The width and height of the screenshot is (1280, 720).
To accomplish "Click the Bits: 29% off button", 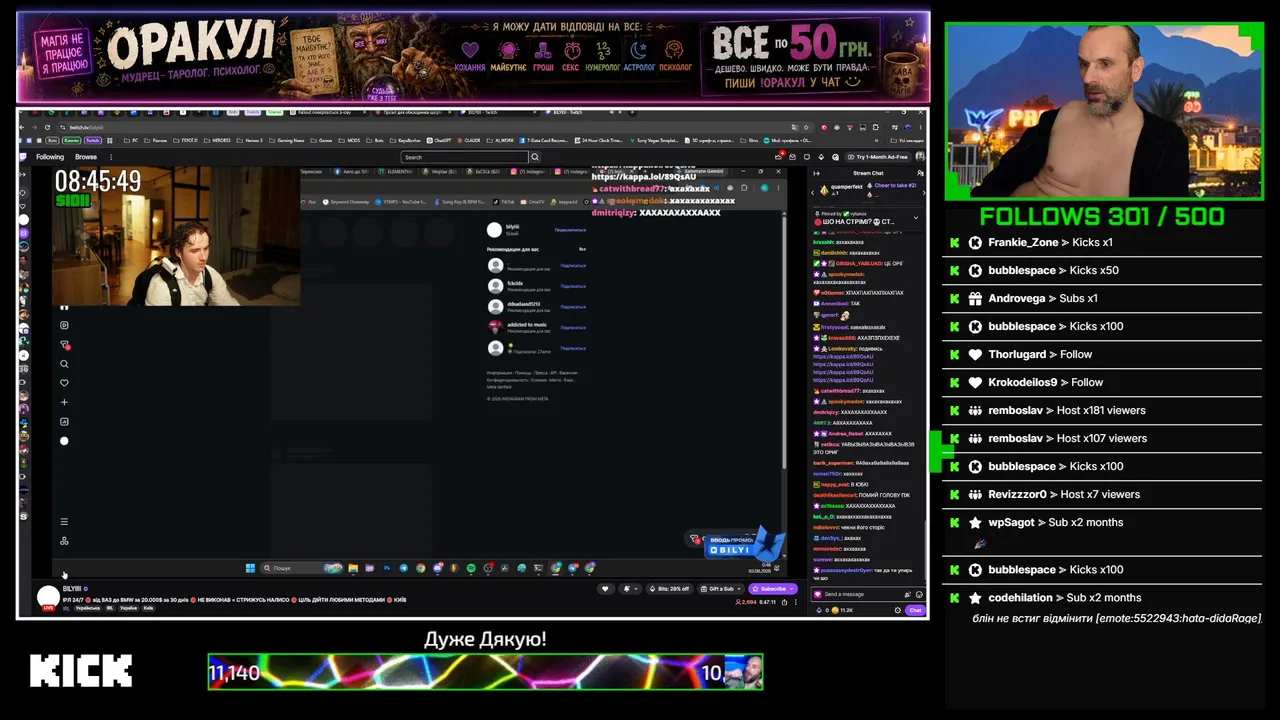I will pyautogui.click(x=670, y=589).
